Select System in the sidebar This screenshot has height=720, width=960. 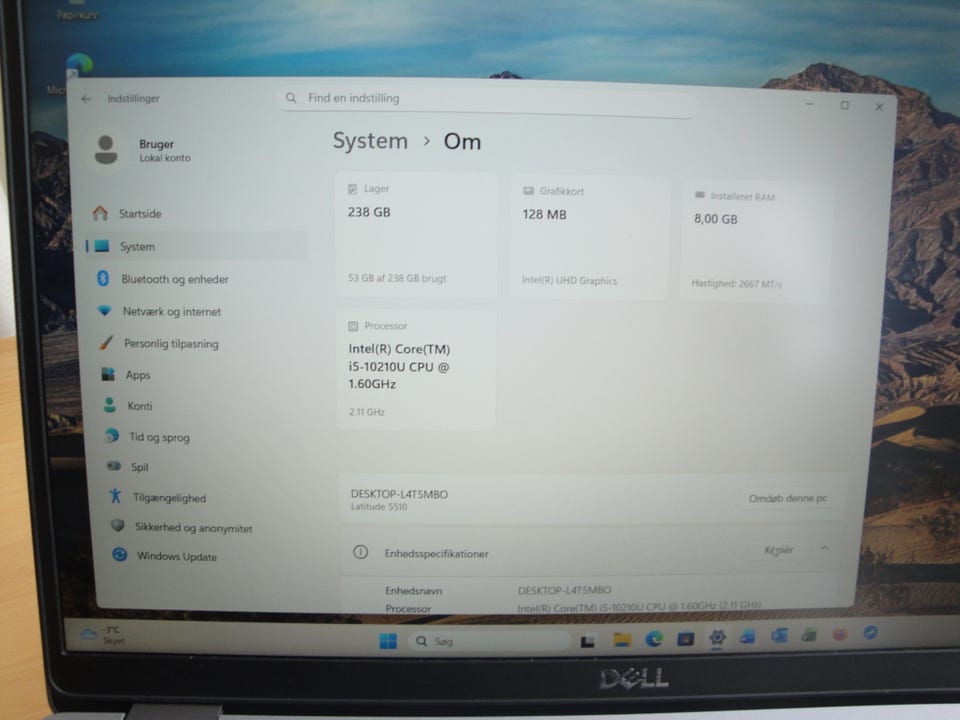[196, 246]
